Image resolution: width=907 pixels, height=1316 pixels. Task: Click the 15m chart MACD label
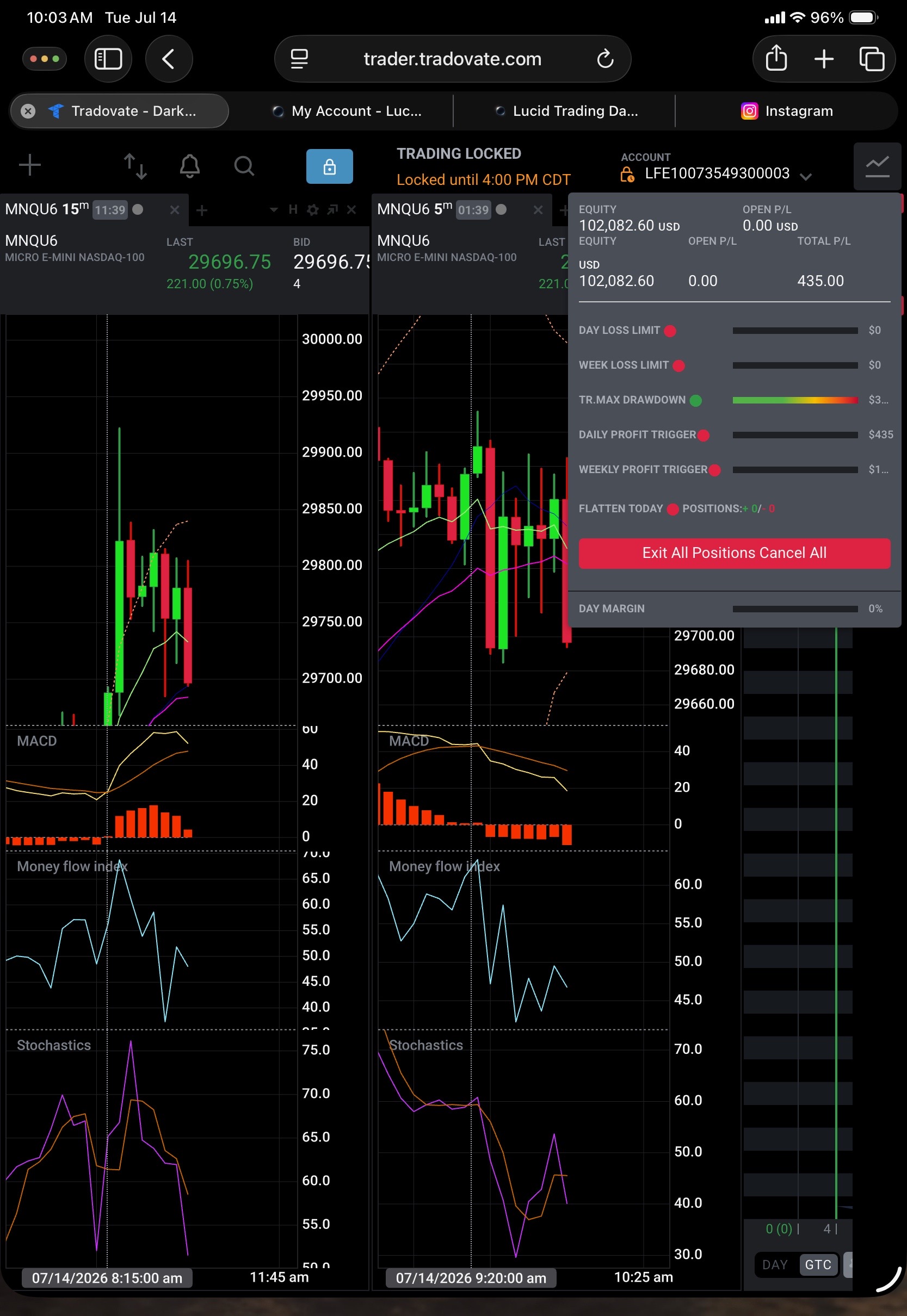point(37,741)
